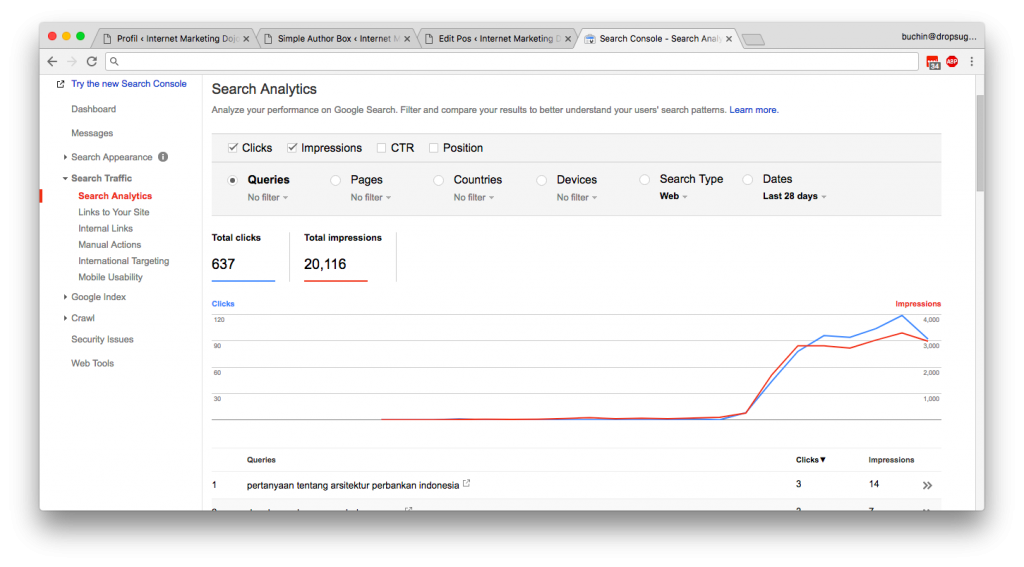Open Dashboard in the sidebar

[93, 109]
